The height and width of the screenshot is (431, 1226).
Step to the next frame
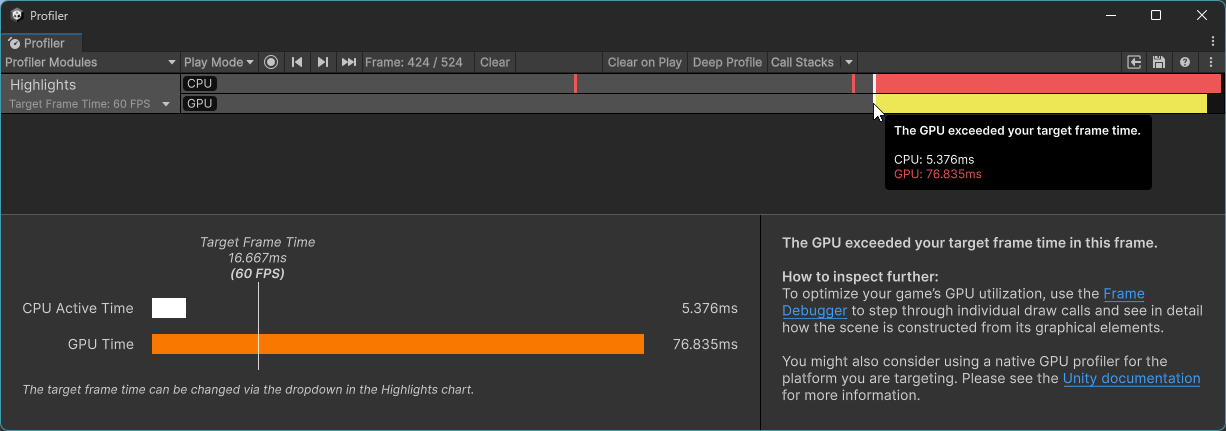point(322,62)
